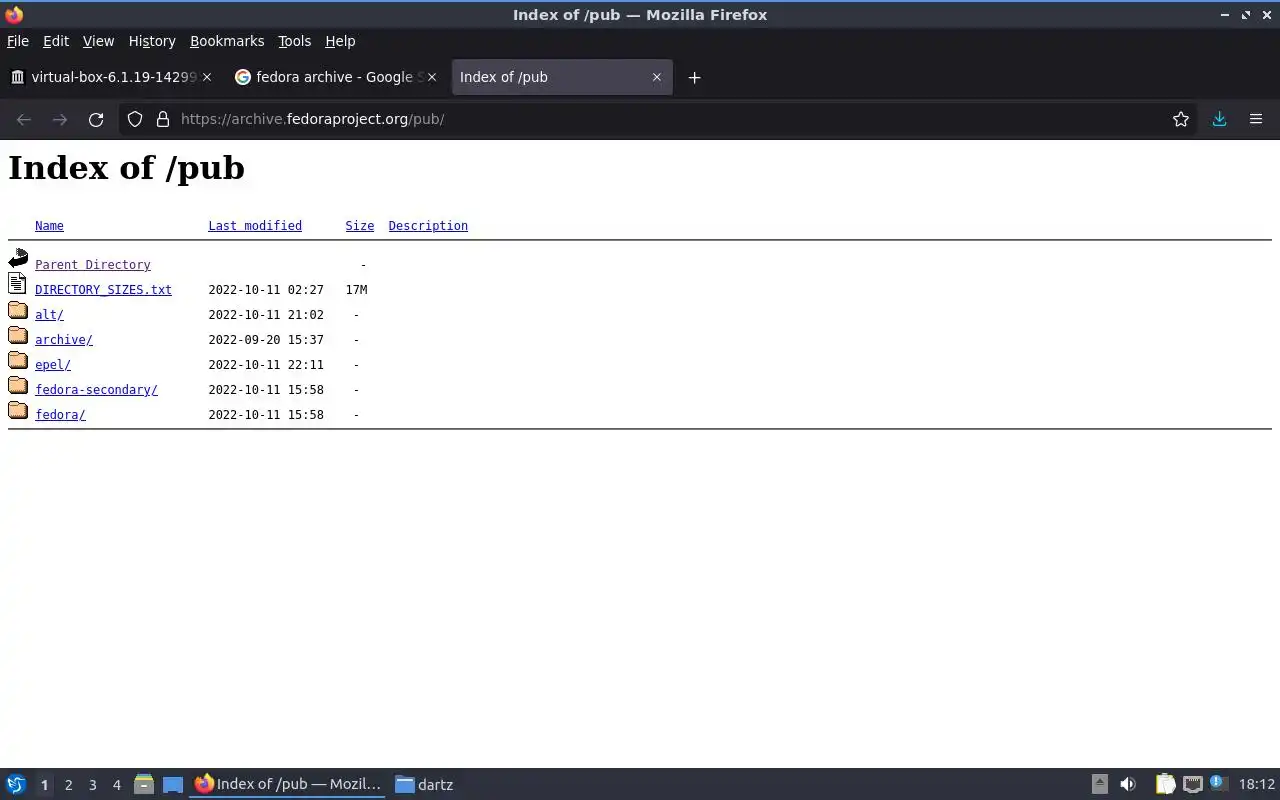This screenshot has height=800, width=1280.
Task: Click the removable media eject tray icon
Action: (x=1099, y=785)
